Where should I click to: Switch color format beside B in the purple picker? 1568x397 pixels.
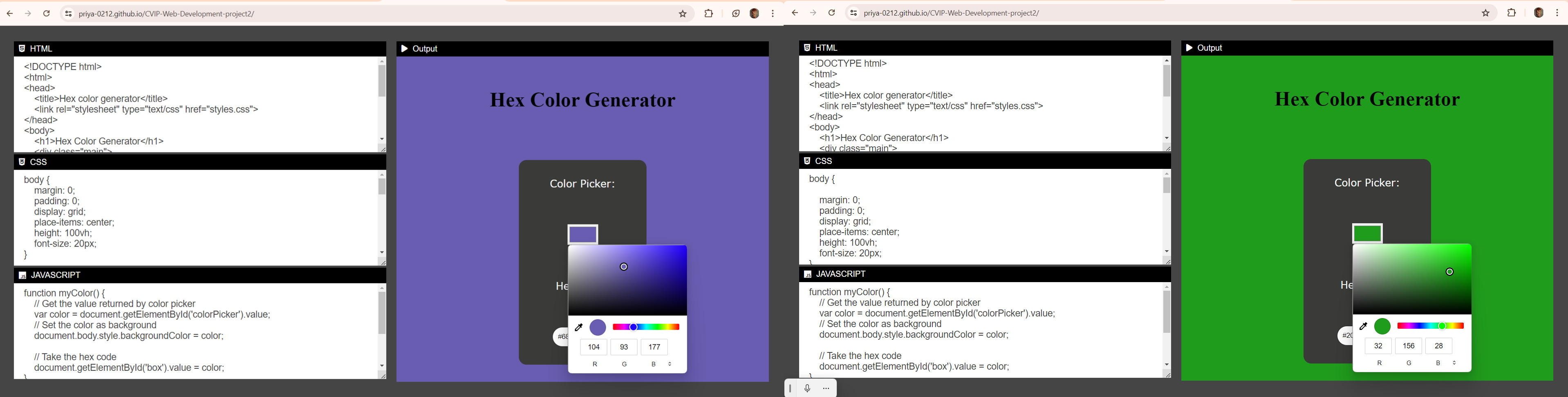tap(670, 364)
